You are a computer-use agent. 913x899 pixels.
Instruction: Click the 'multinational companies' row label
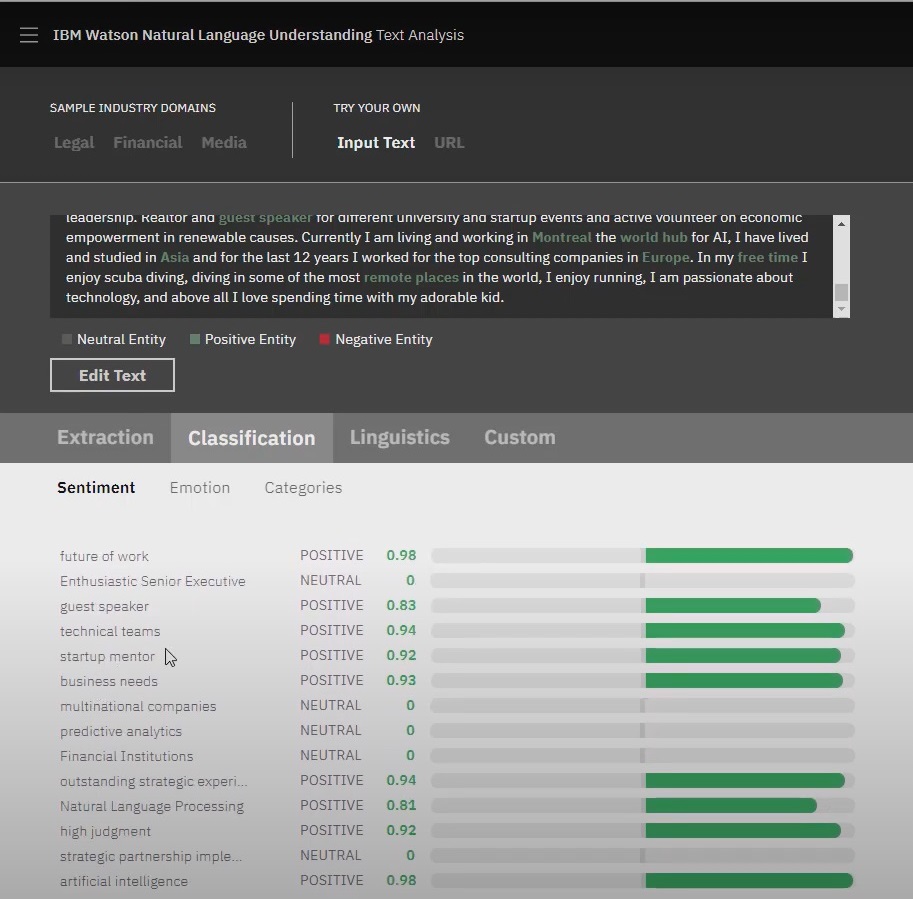(x=138, y=706)
